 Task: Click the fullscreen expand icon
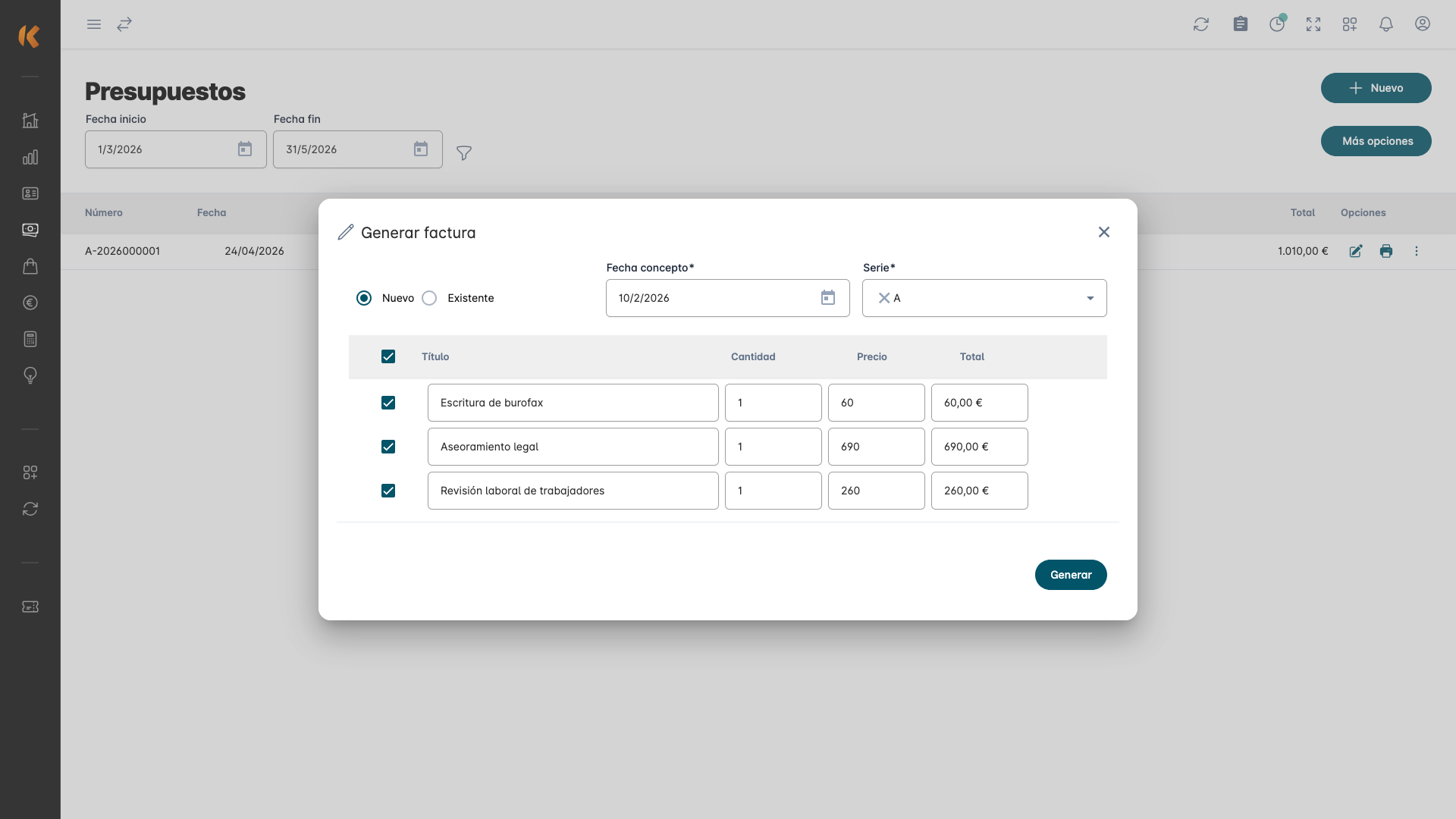1313,24
